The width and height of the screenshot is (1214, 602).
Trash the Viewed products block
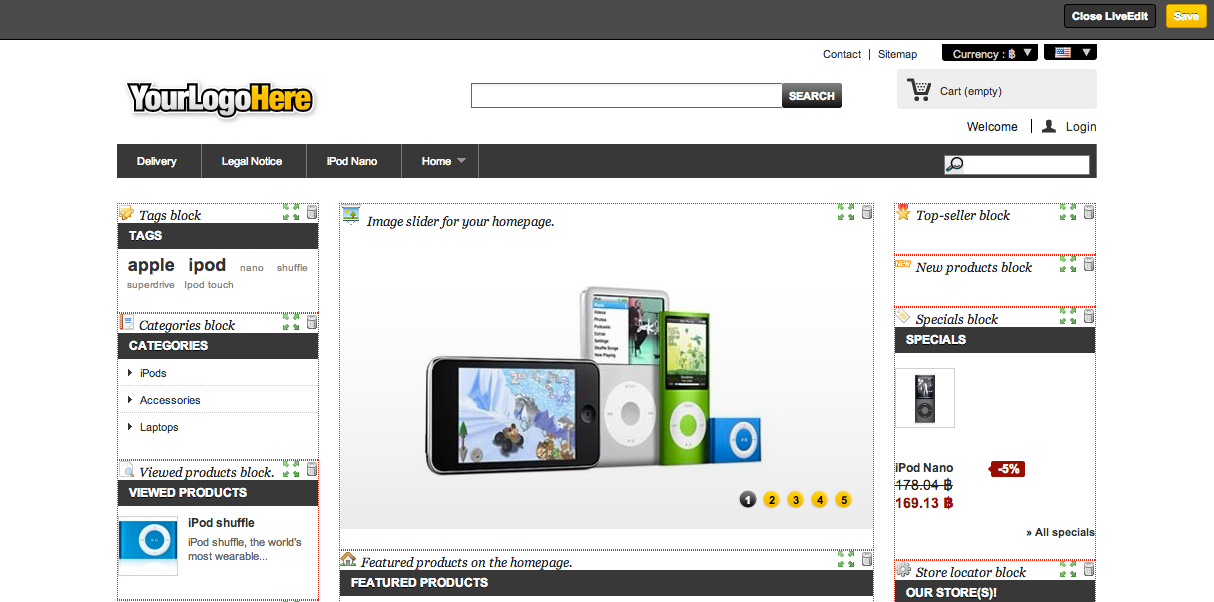[x=311, y=469]
